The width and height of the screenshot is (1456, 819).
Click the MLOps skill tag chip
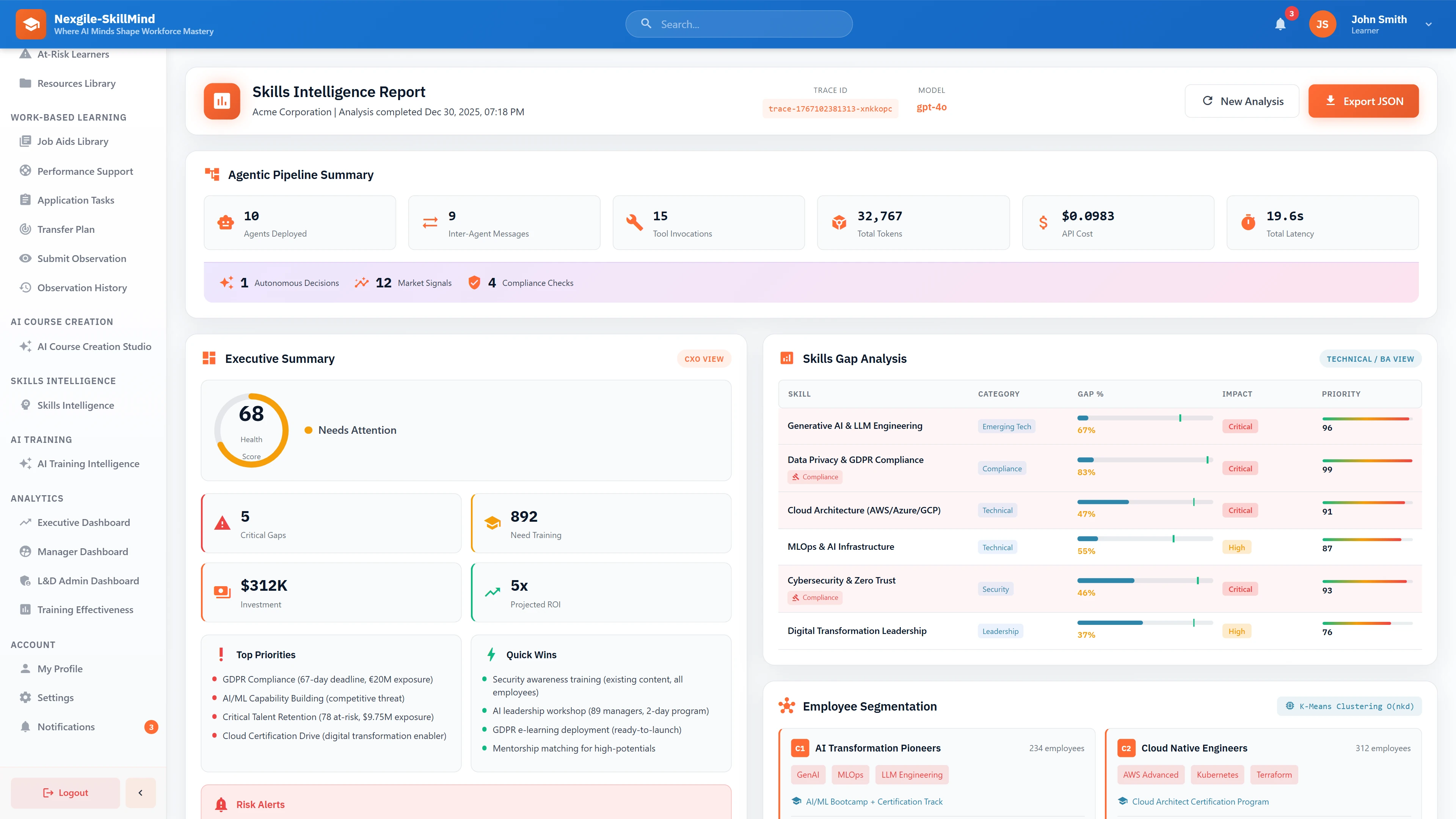[x=850, y=774]
